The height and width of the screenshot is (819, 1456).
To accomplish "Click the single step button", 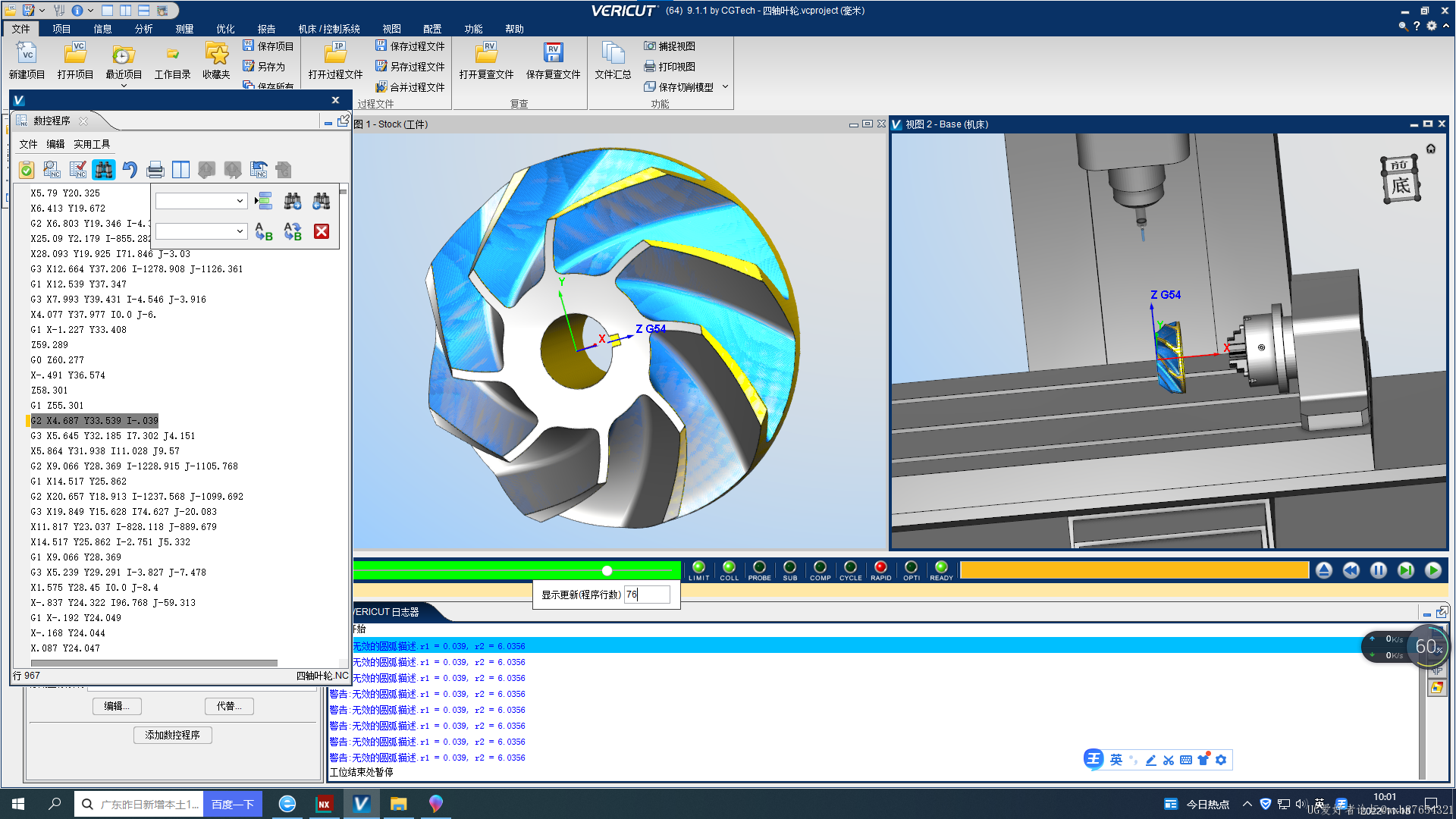I will click(x=1406, y=570).
